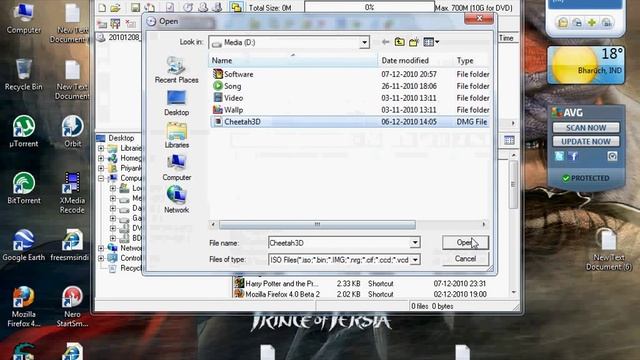The image size is (640, 360).
Task: Click the Recycle Bin desktop icon
Action: coord(24,74)
